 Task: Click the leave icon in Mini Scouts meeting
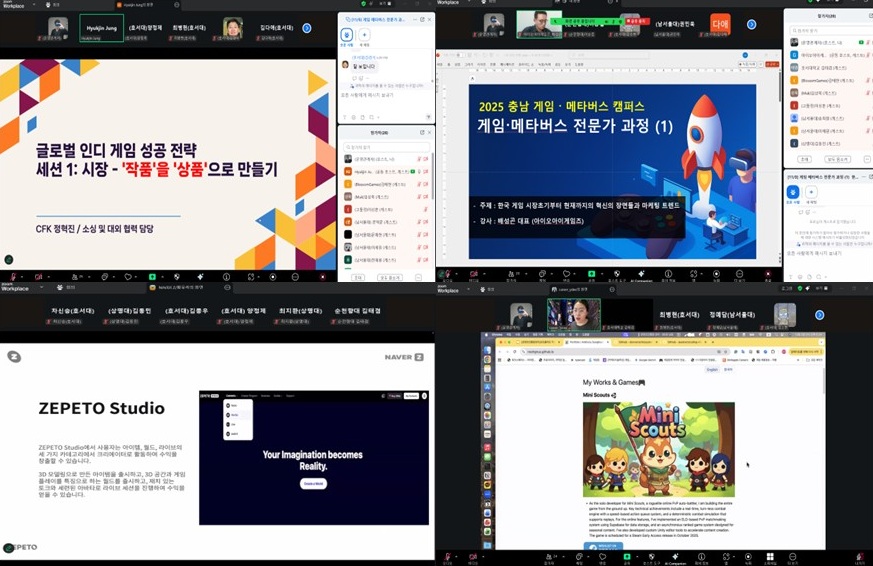click(861, 557)
